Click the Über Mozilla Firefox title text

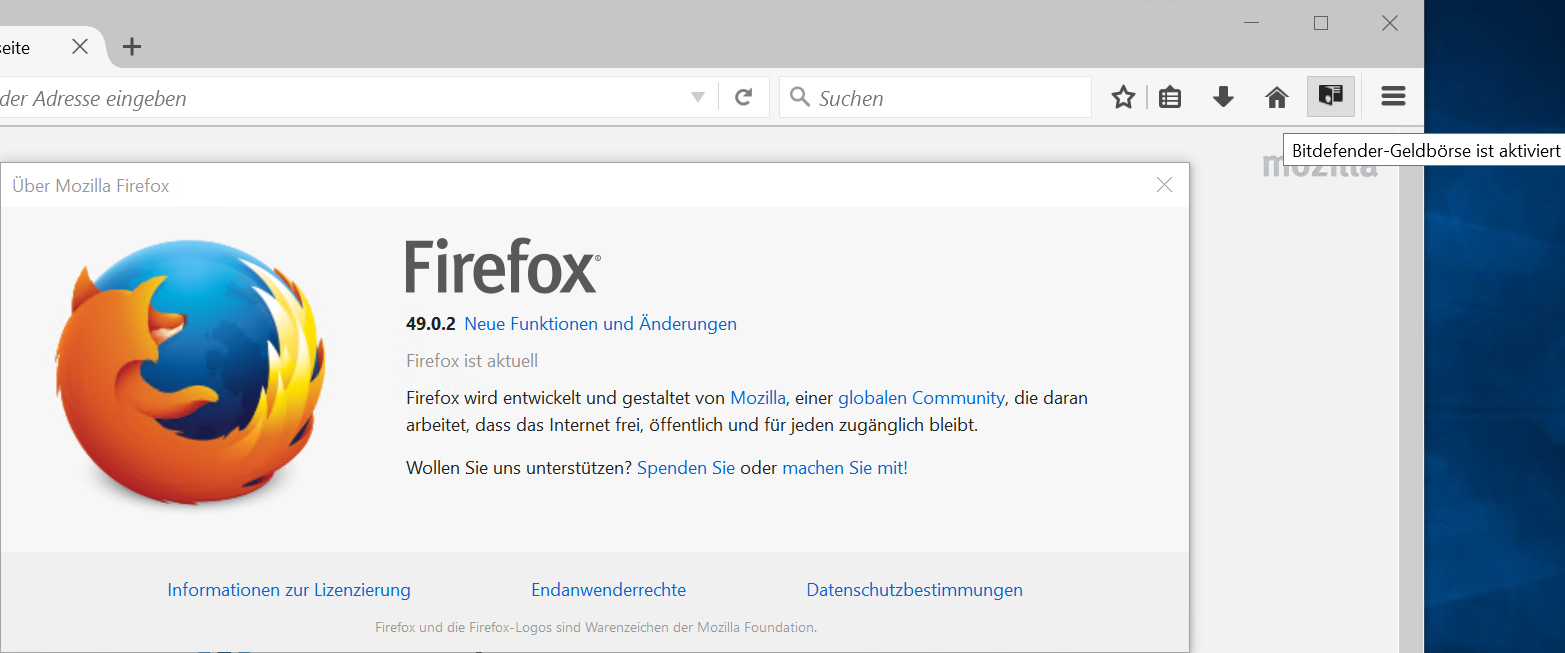[x=91, y=185]
